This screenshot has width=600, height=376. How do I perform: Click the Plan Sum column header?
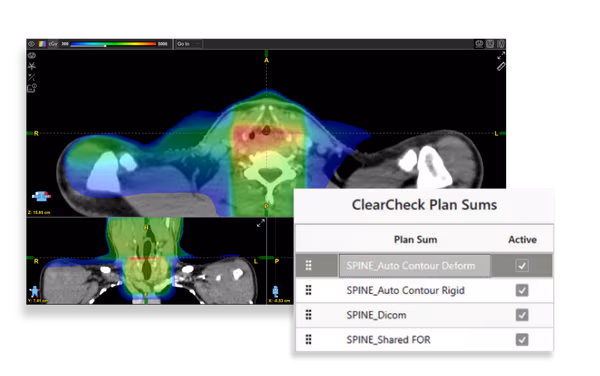pyautogui.click(x=416, y=240)
